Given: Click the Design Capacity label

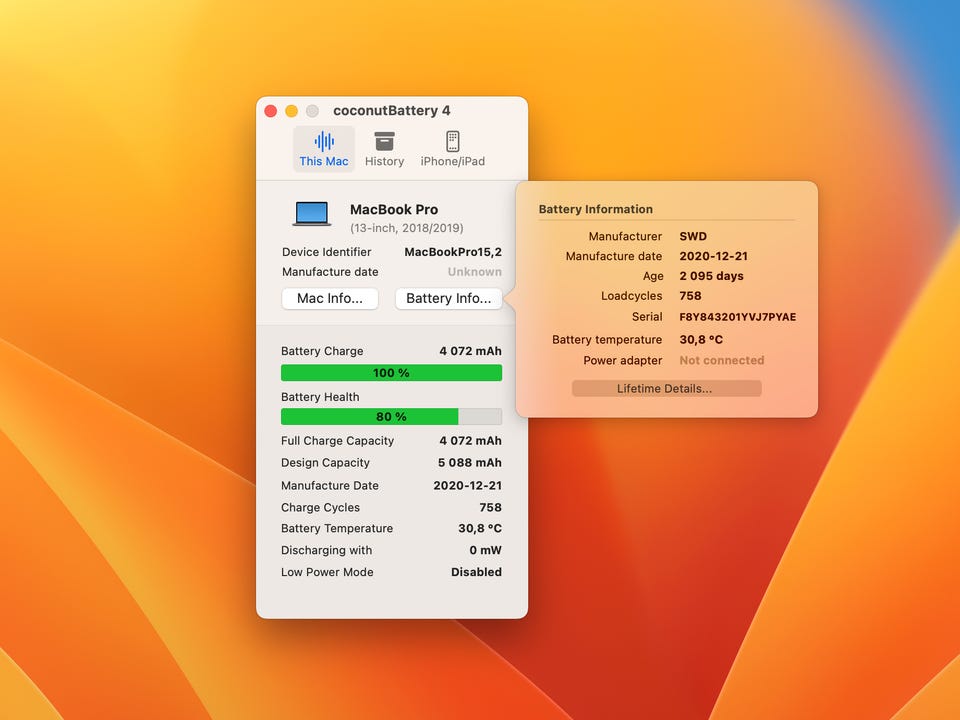Looking at the screenshot, I should 325,463.
